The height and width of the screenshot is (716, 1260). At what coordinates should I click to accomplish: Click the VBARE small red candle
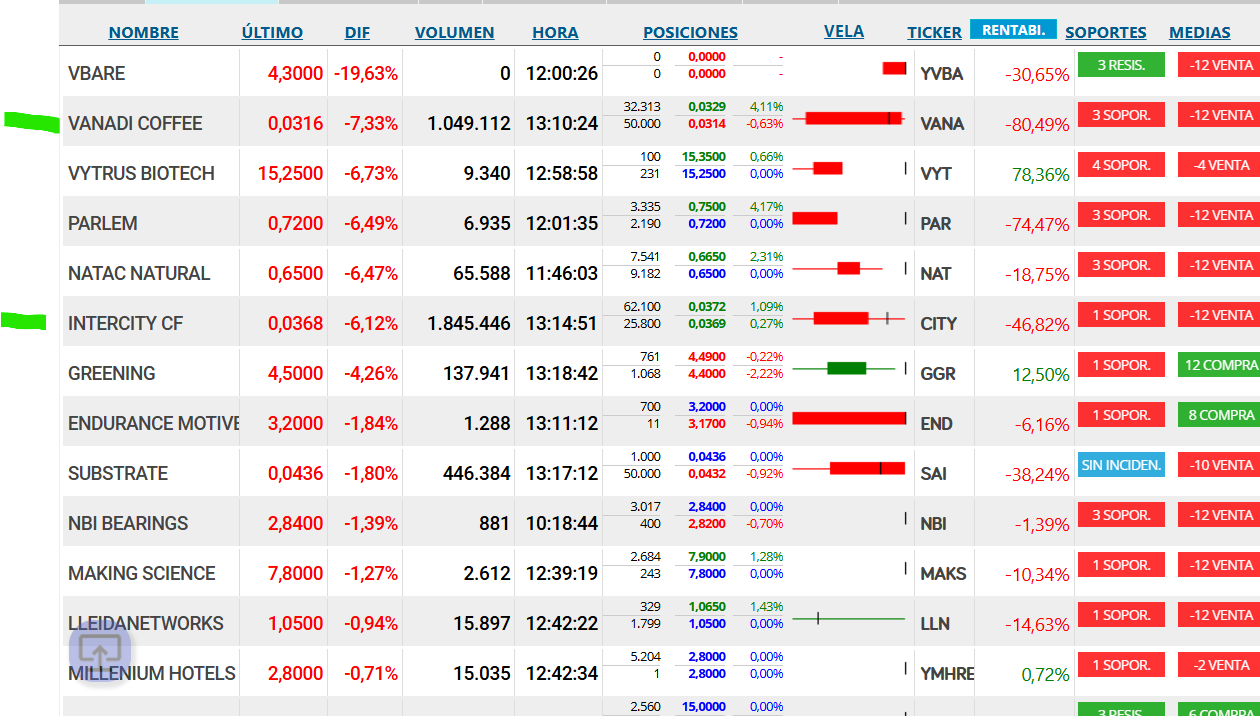[894, 68]
